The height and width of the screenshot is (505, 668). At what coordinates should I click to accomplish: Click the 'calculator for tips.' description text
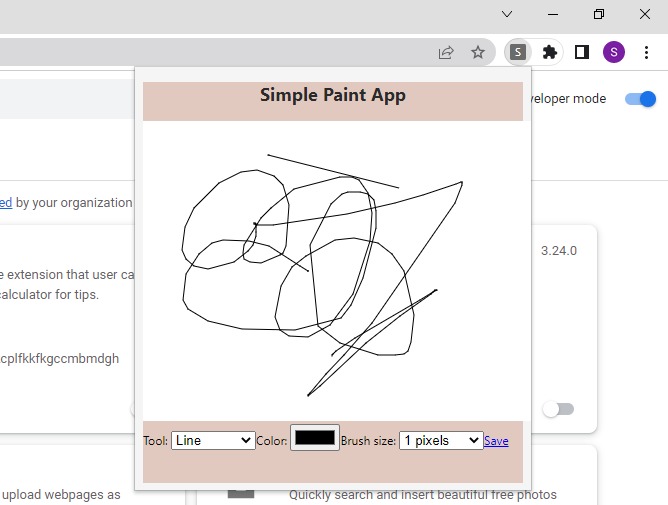tap(49, 294)
